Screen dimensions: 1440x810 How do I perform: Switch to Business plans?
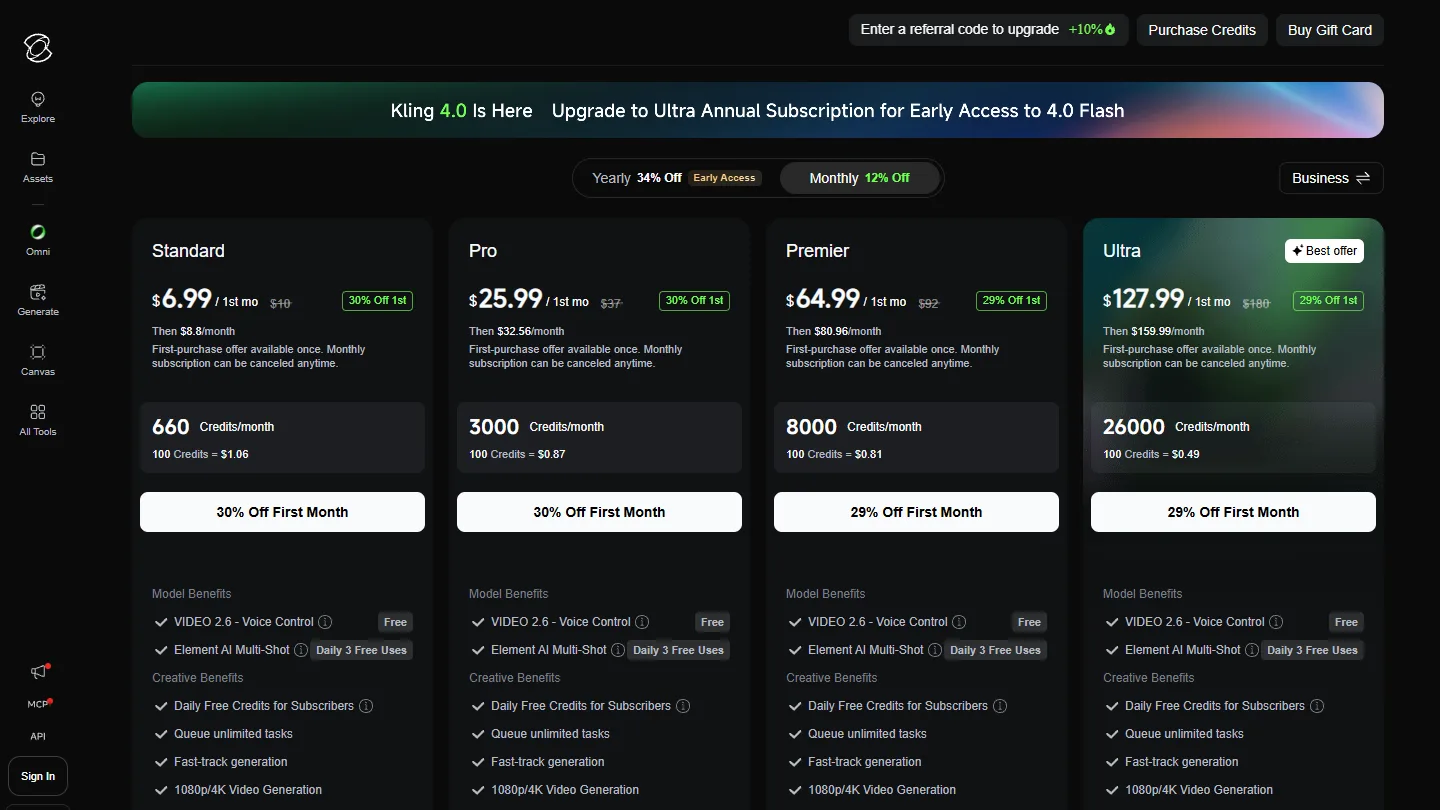point(1331,178)
